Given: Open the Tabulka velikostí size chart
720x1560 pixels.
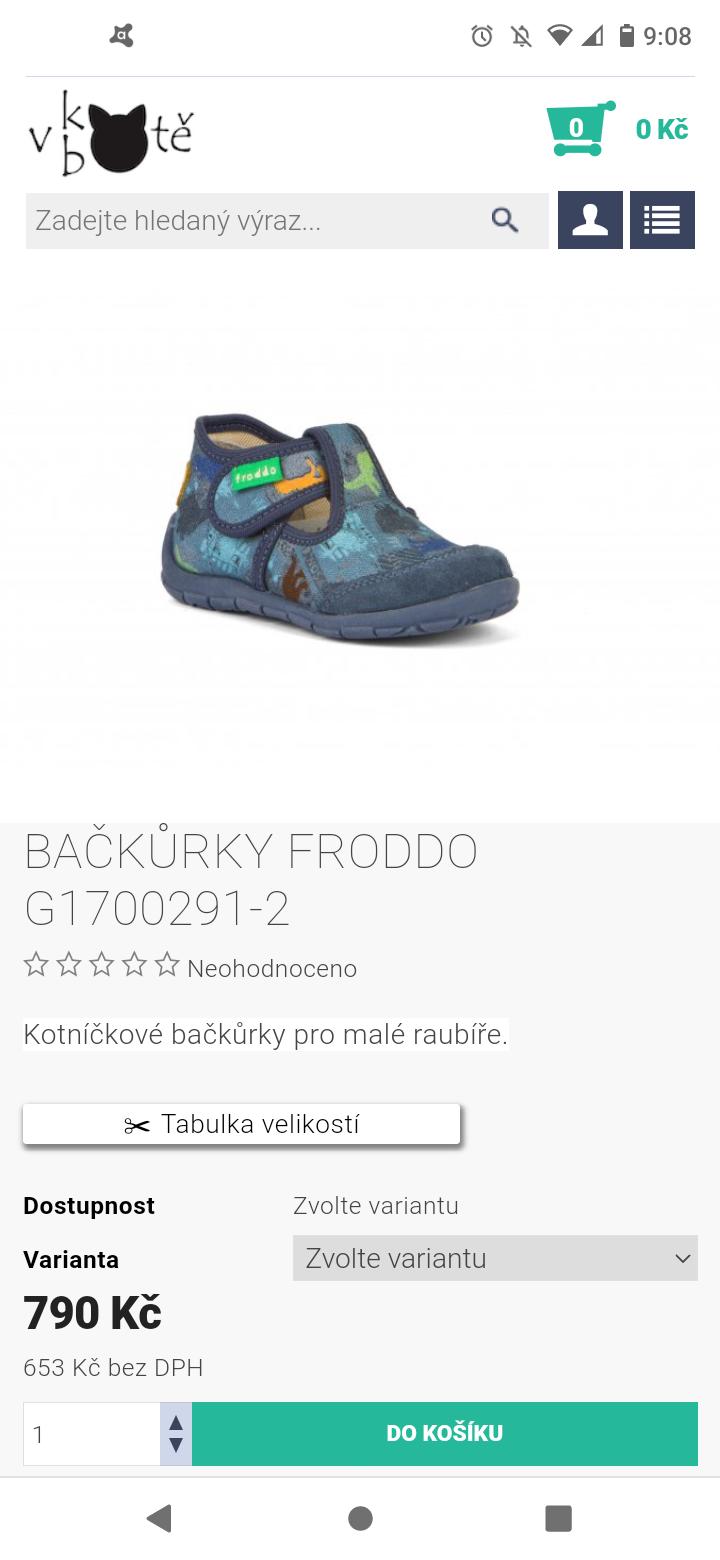Looking at the screenshot, I should coord(241,1124).
